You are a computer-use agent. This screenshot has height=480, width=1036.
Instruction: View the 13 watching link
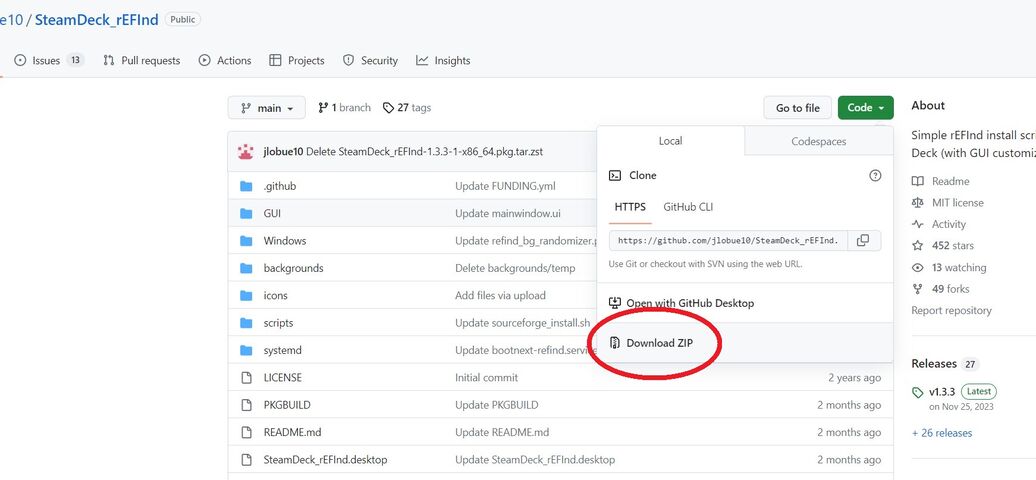pos(949,267)
